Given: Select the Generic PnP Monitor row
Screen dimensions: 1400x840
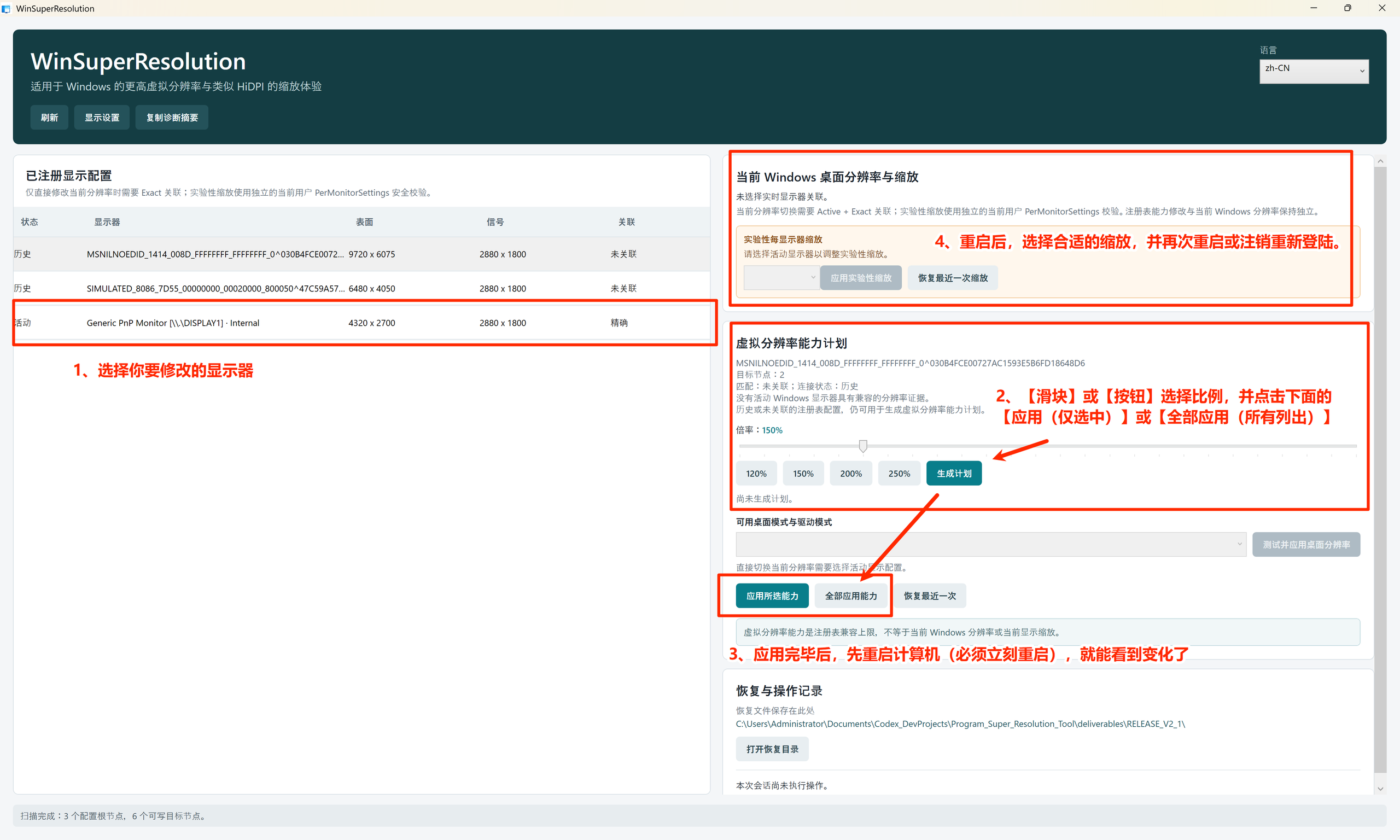Looking at the screenshot, I should 361,323.
